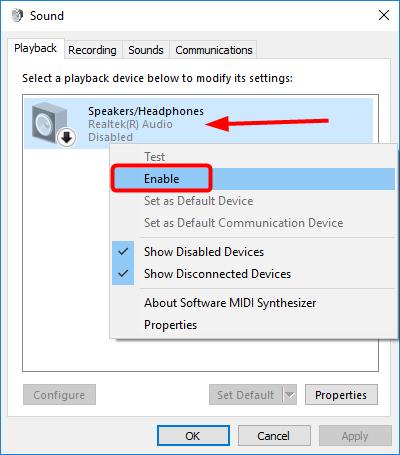Screen dimensions: 400x455
Task: Expand the Set Default dropdown arrow
Action: [289, 395]
